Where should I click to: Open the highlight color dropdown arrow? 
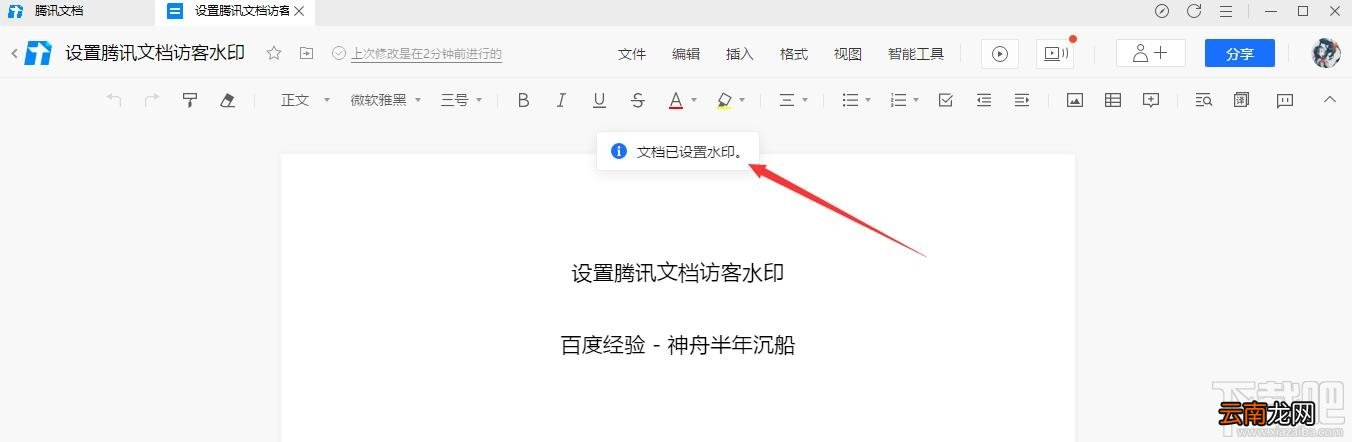[742, 101]
